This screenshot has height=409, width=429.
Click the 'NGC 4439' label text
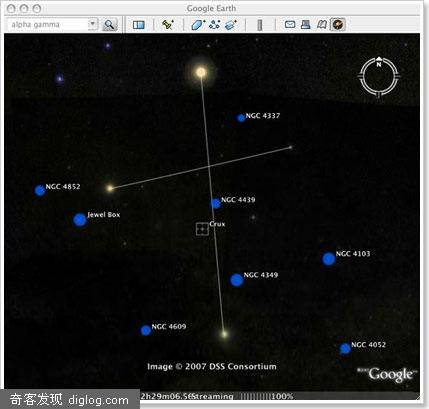pos(238,200)
